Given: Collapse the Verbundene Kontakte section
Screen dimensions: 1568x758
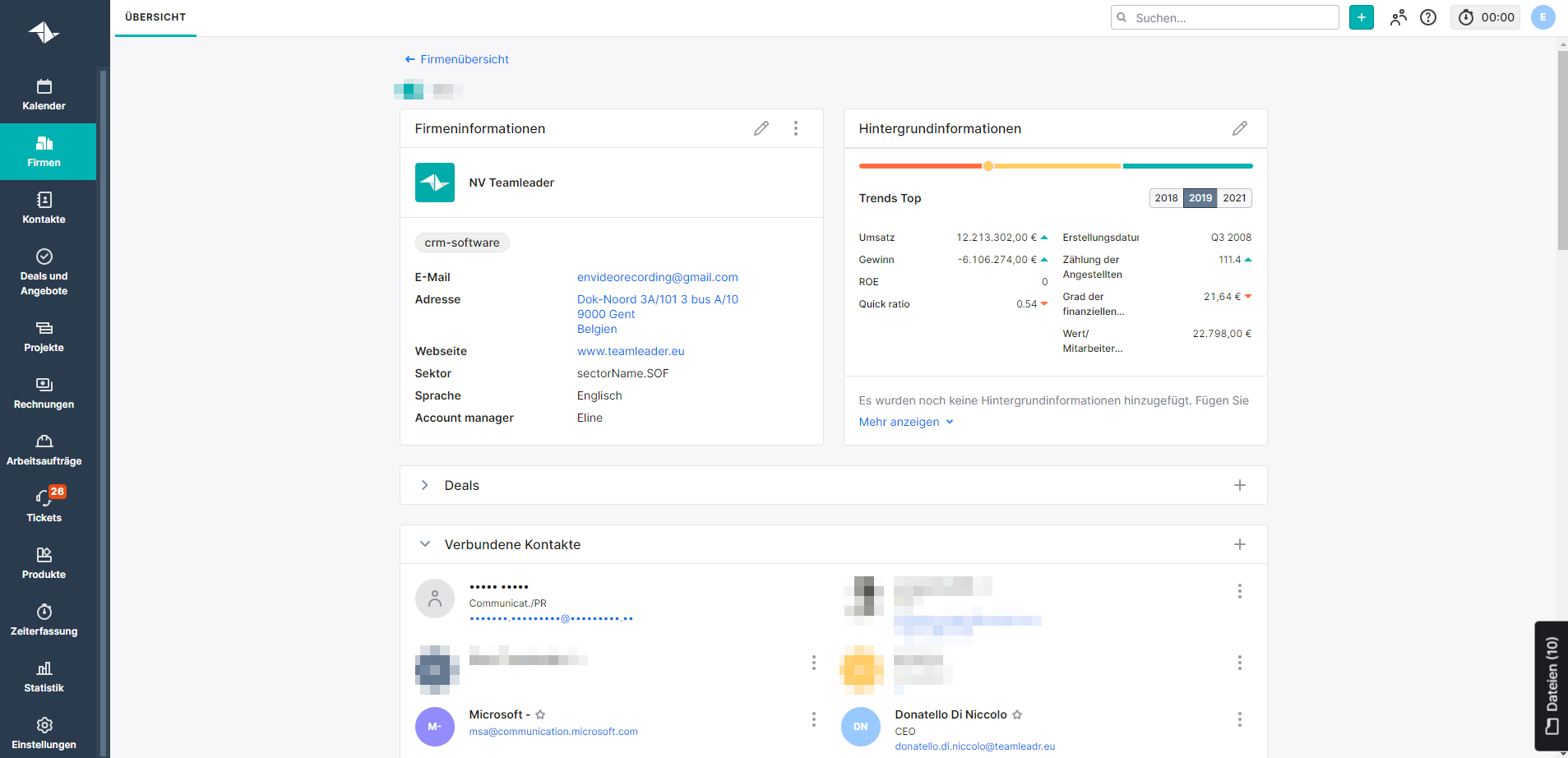Looking at the screenshot, I should click(425, 544).
